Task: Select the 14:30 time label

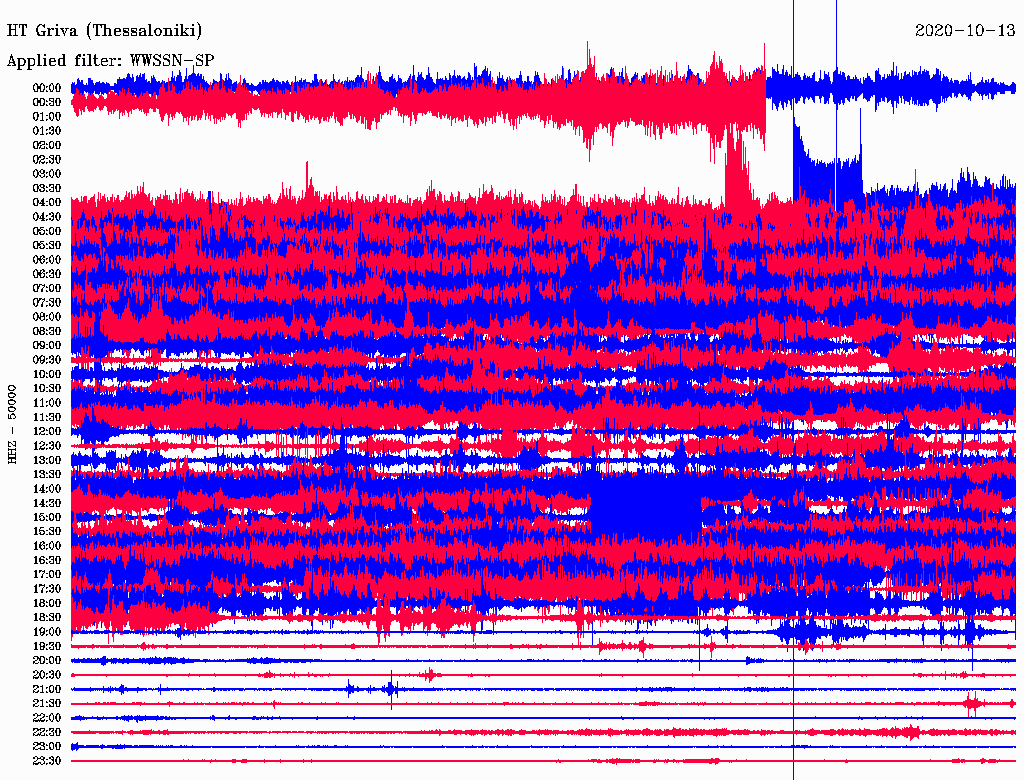Action: click(47, 504)
